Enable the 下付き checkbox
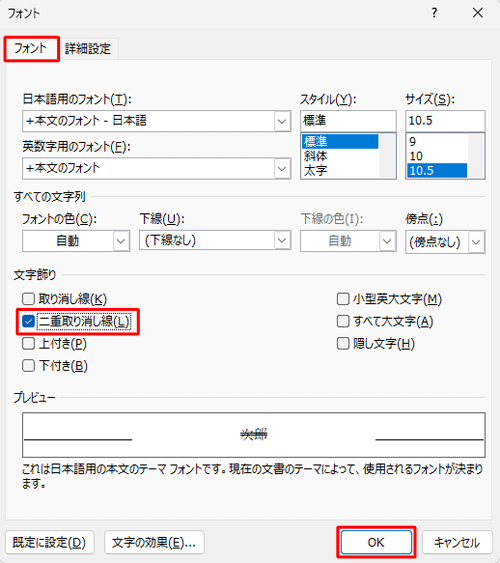The width and height of the screenshot is (500, 563). [28, 366]
